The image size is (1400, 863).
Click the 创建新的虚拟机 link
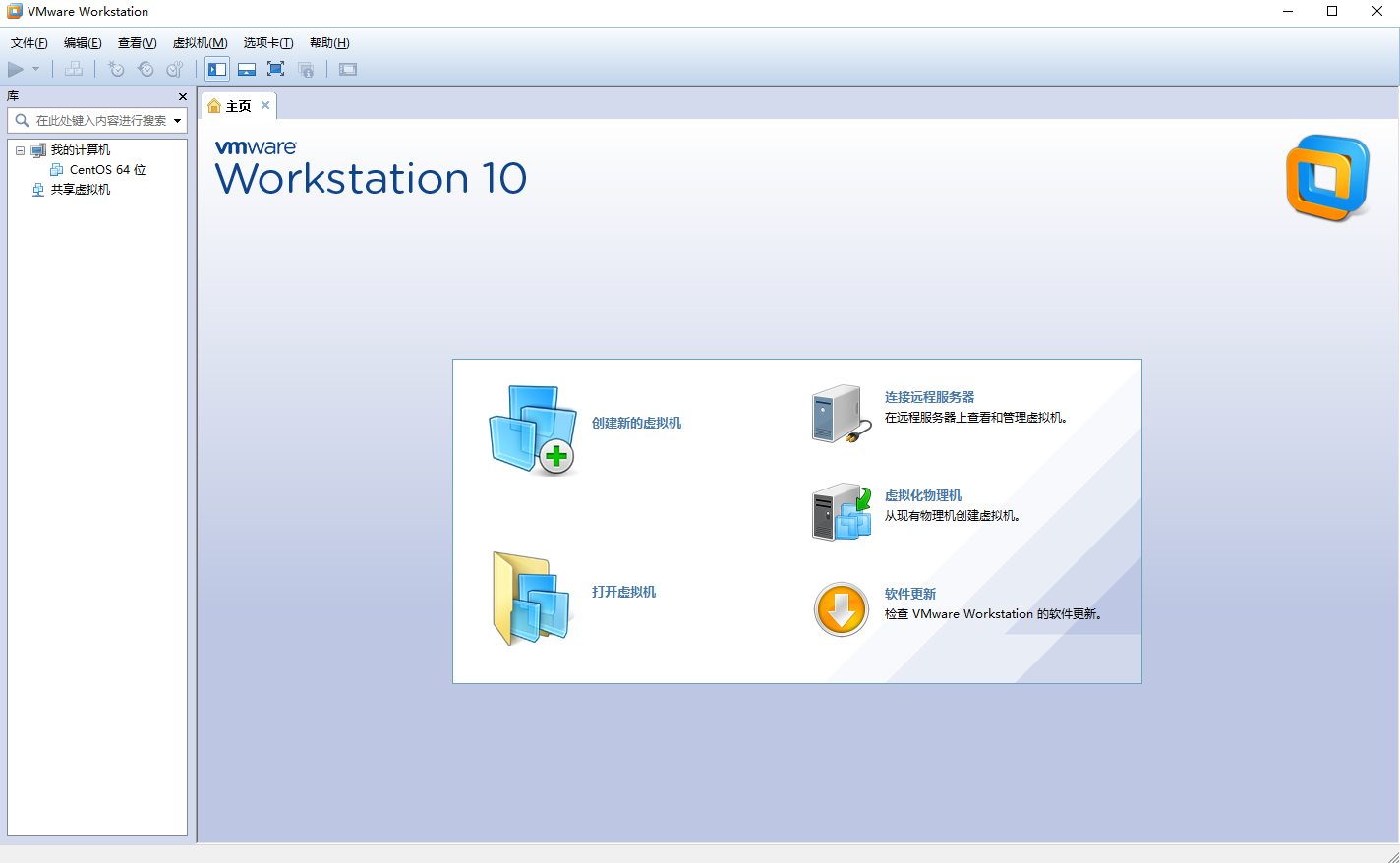636,423
